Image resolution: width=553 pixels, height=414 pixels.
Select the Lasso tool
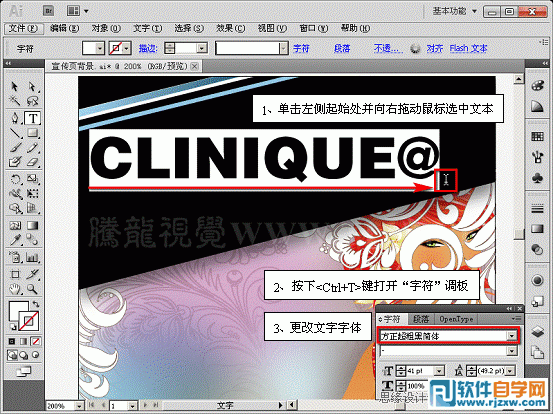pos(32,101)
